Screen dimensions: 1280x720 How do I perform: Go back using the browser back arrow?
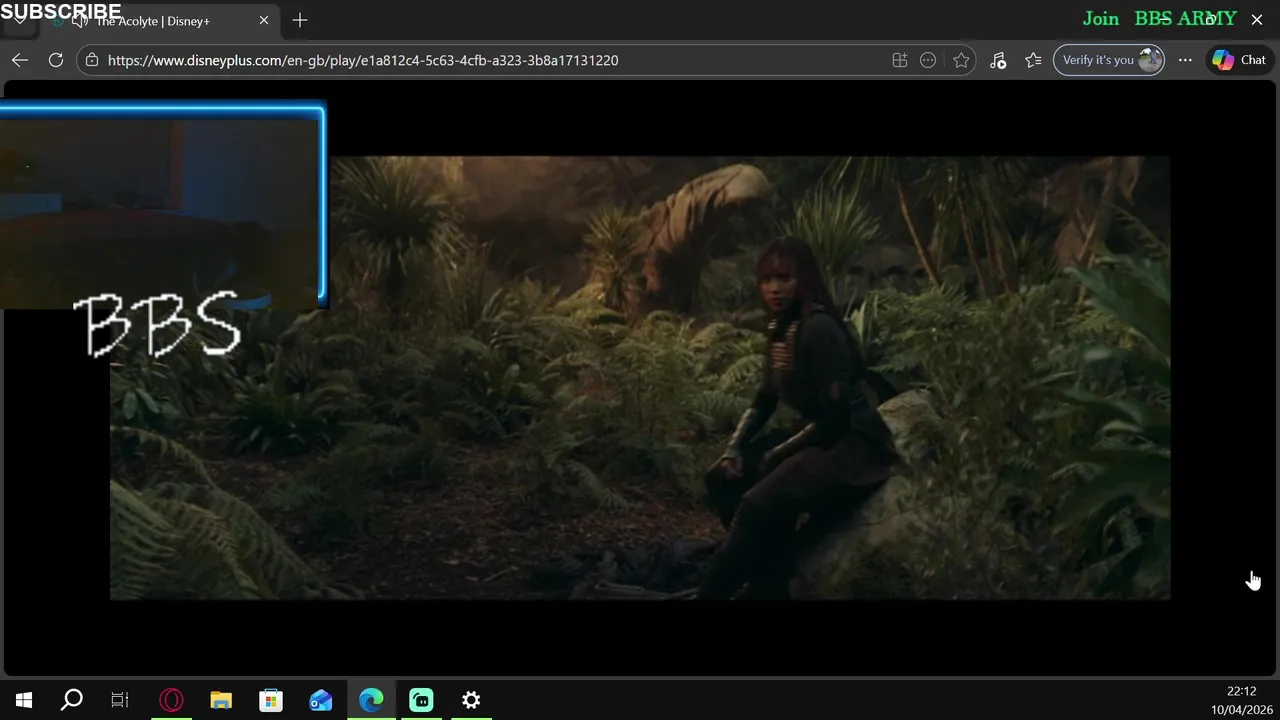(x=20, y=60)
